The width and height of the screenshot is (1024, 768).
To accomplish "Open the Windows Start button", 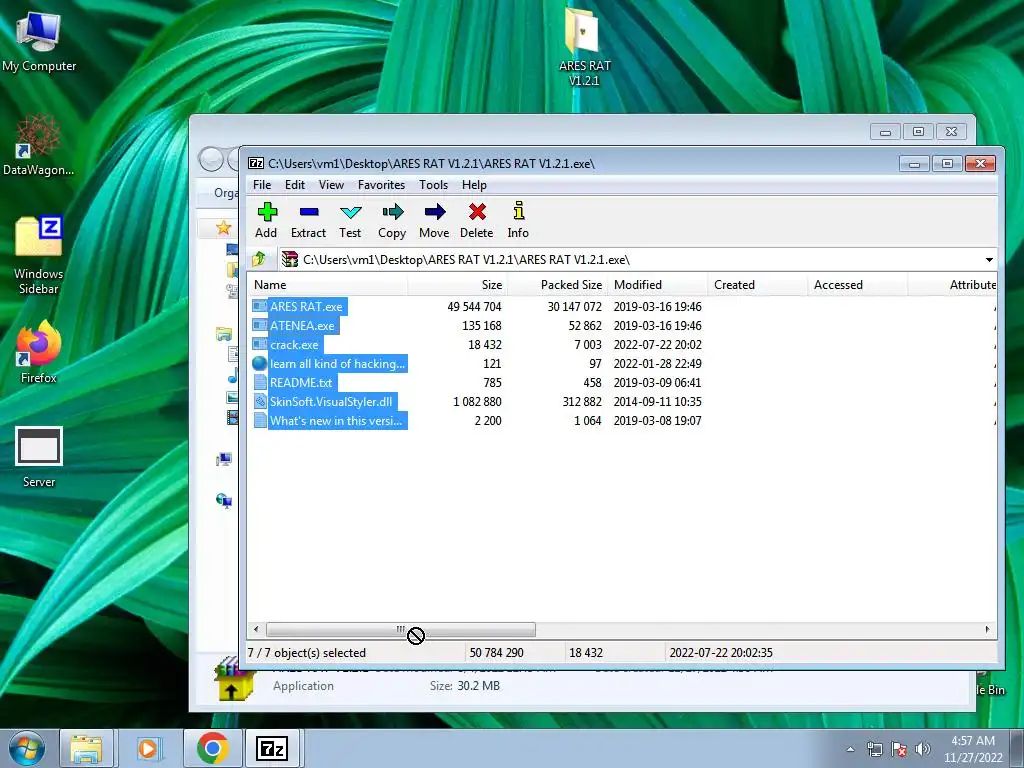I will [x=27, y=748].
